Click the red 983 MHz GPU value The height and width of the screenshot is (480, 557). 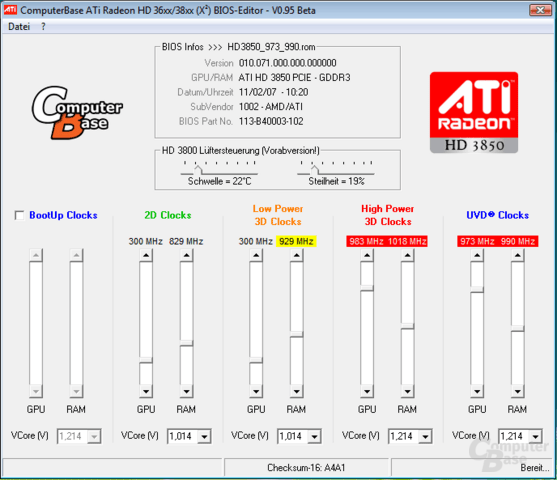pyautogui.click(x=366, y=242)
